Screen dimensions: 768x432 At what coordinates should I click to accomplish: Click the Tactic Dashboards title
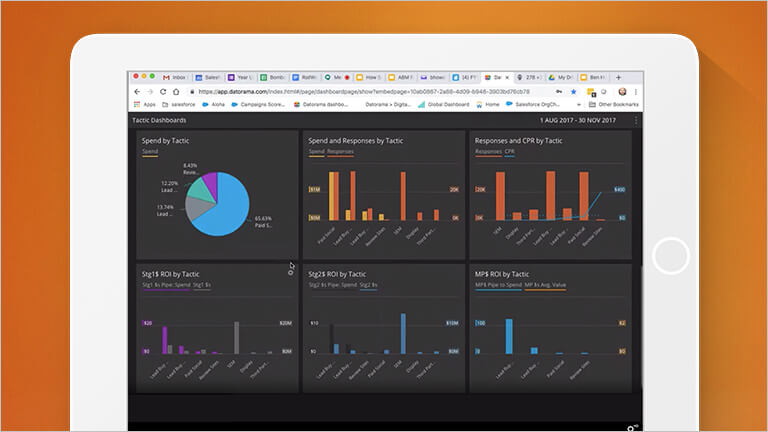click(x=159, y=120)
